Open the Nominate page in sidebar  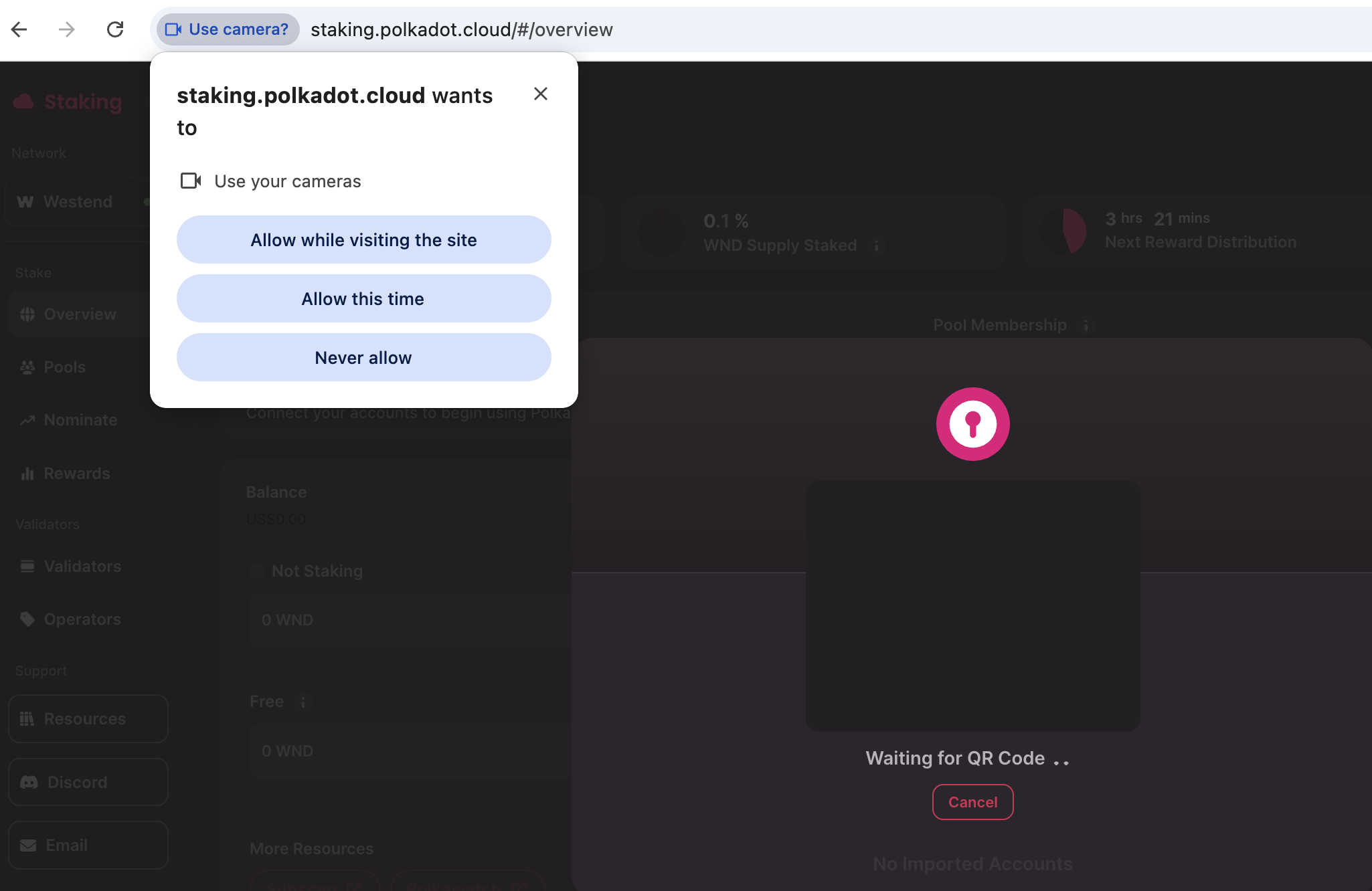(80, 420)
